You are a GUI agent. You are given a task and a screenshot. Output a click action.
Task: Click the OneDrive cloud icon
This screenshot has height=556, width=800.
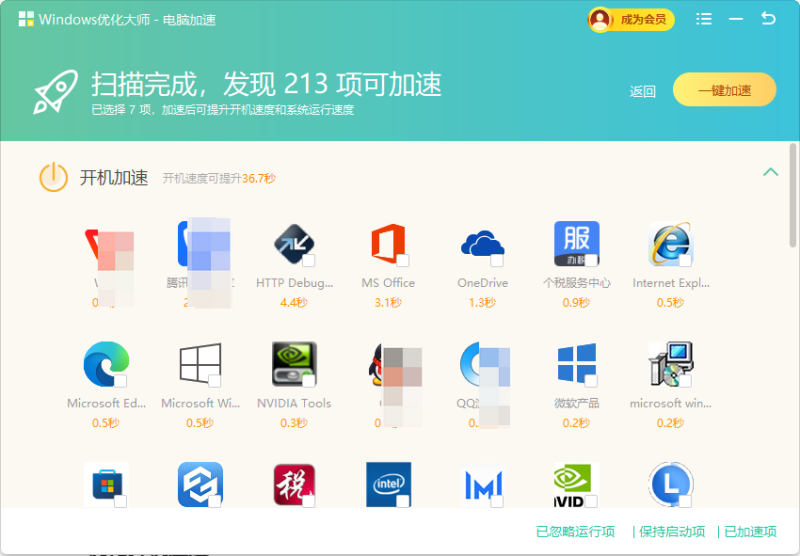tap(482, 244)
